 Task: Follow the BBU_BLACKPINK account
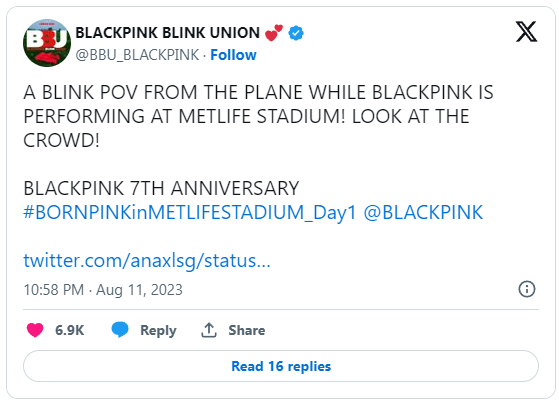(233, 55)
